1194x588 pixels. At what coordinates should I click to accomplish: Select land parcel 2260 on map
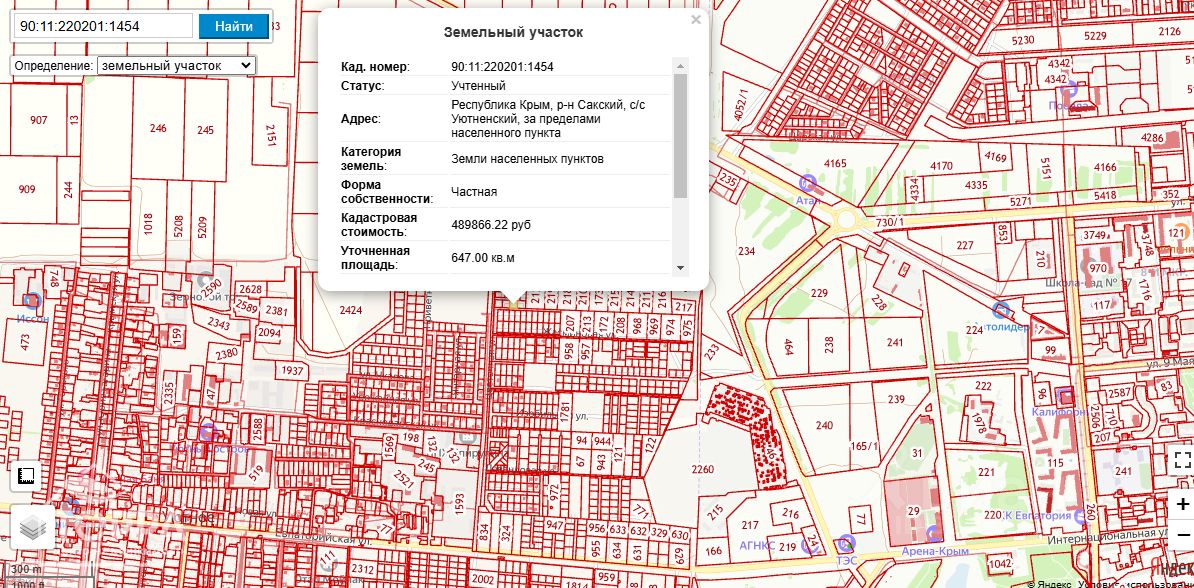point(703,471)
